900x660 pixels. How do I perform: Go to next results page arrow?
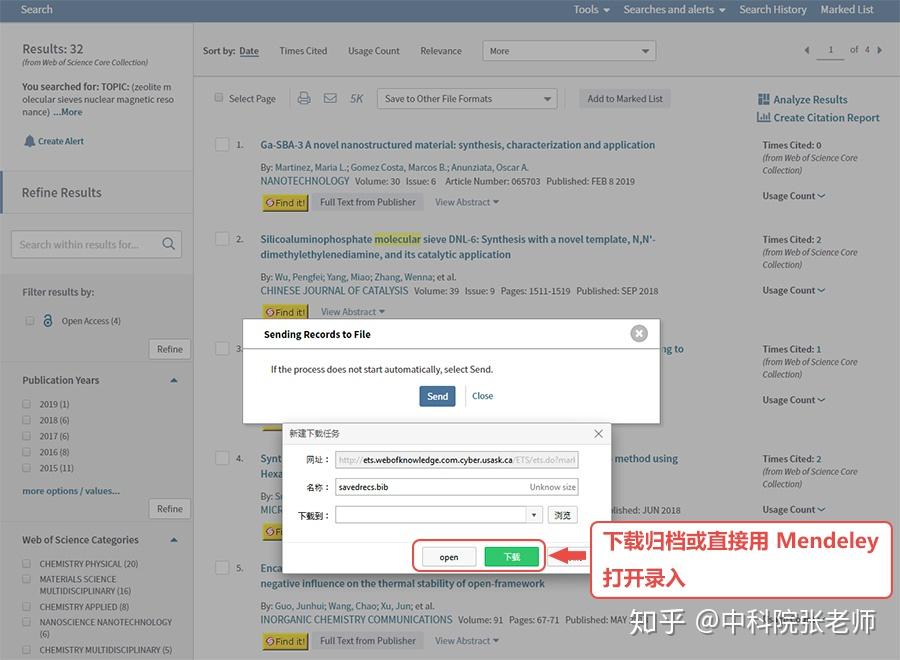(x=879, y=50)
